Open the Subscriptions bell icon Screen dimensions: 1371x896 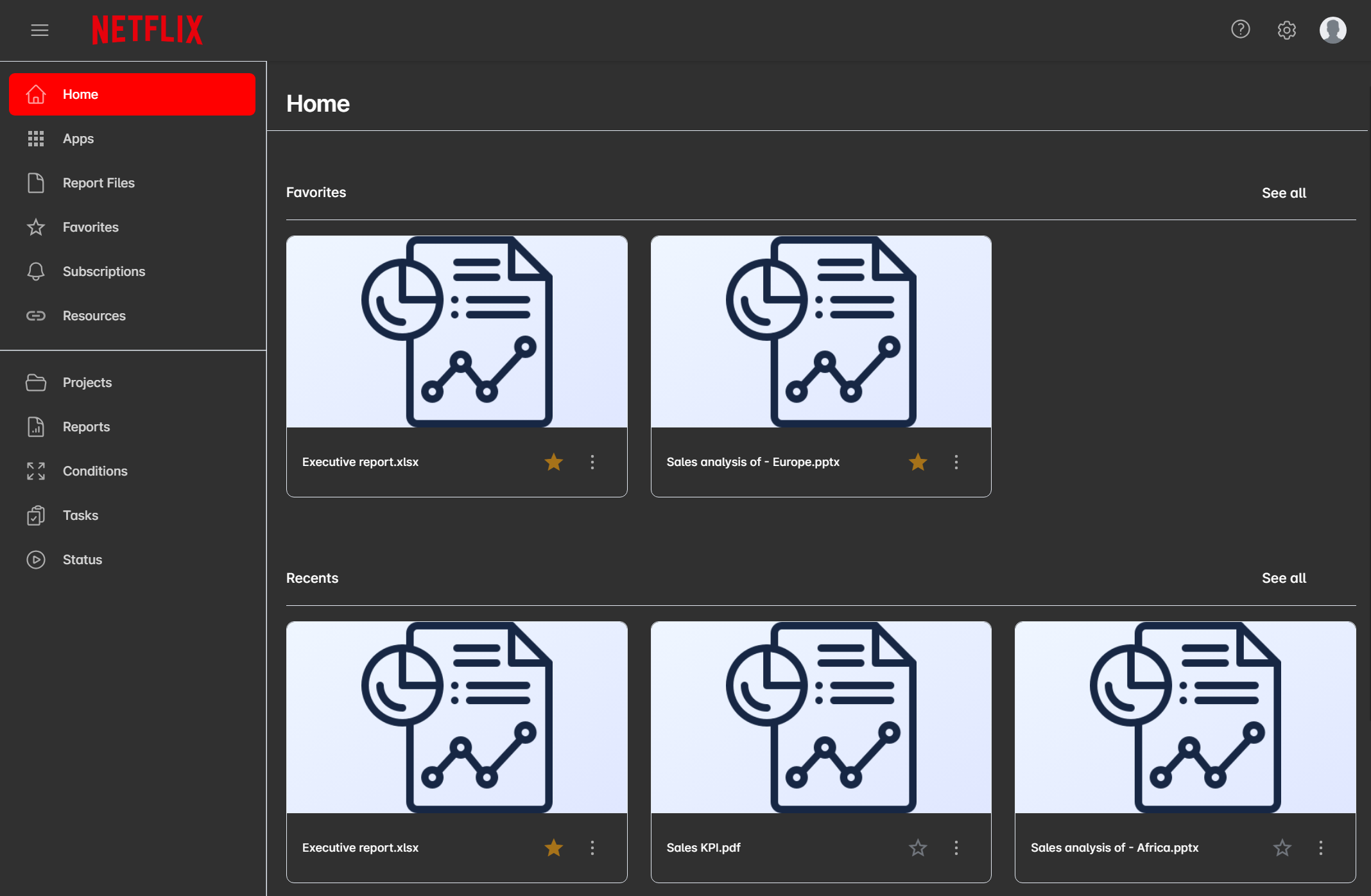click(36, 271)
